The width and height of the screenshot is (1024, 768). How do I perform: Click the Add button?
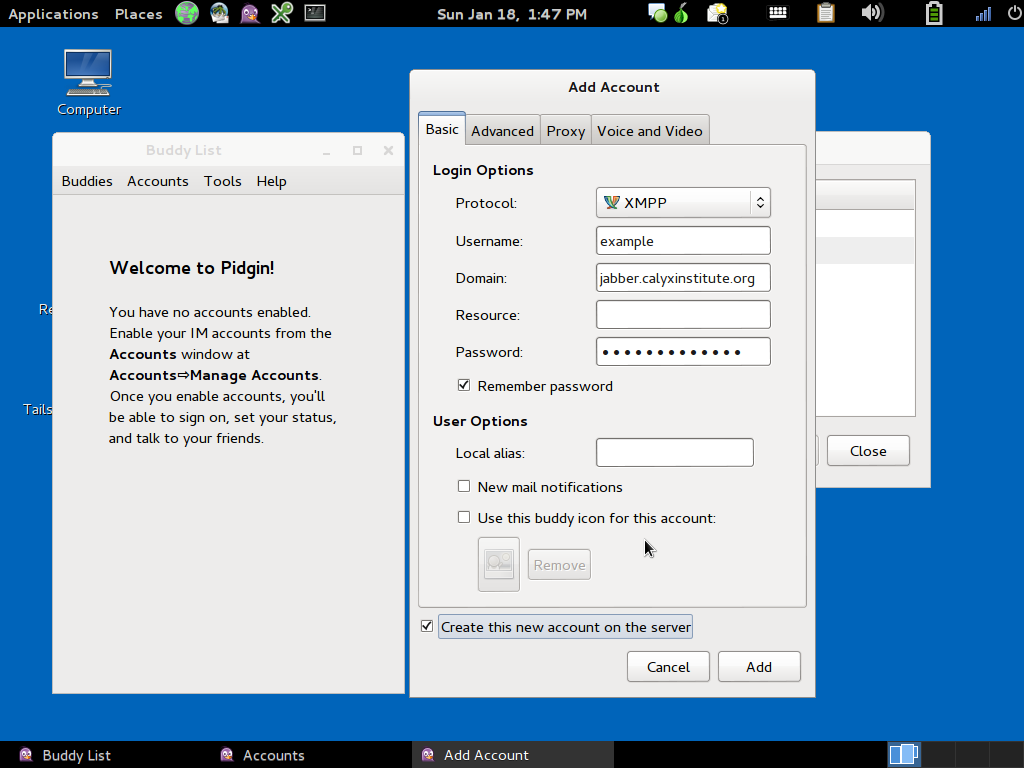[x=759, y=667]
